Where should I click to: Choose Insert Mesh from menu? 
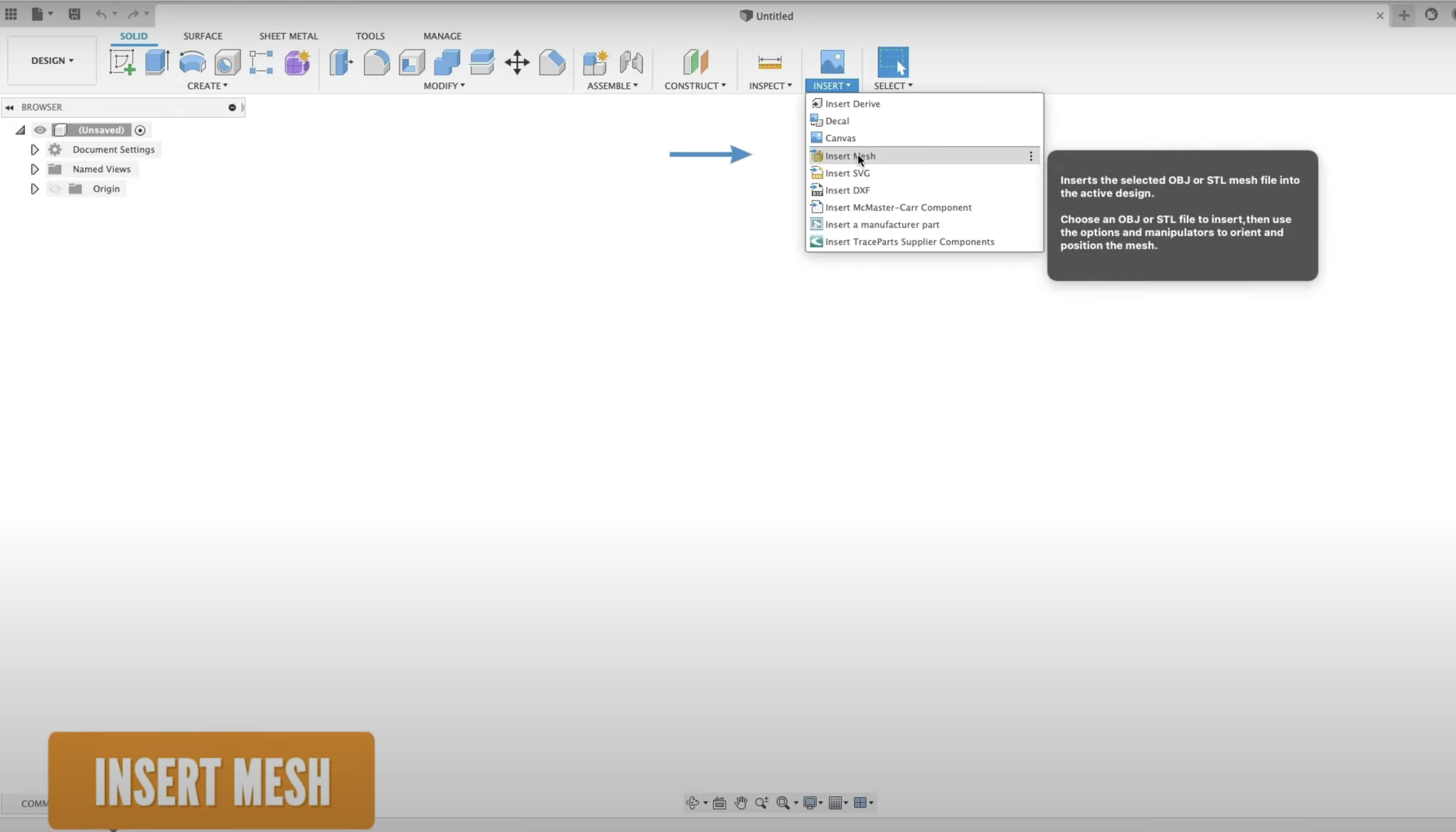(850, 156)
